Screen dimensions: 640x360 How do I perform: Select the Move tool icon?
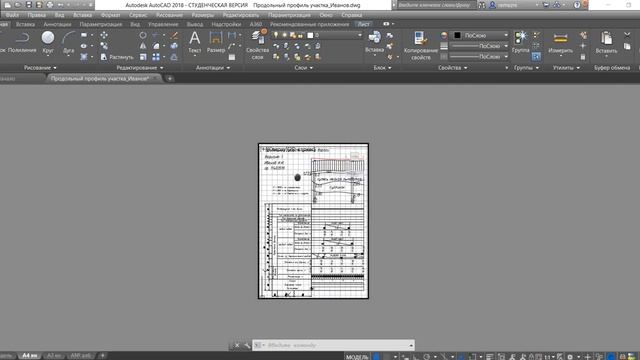[104, 36]
